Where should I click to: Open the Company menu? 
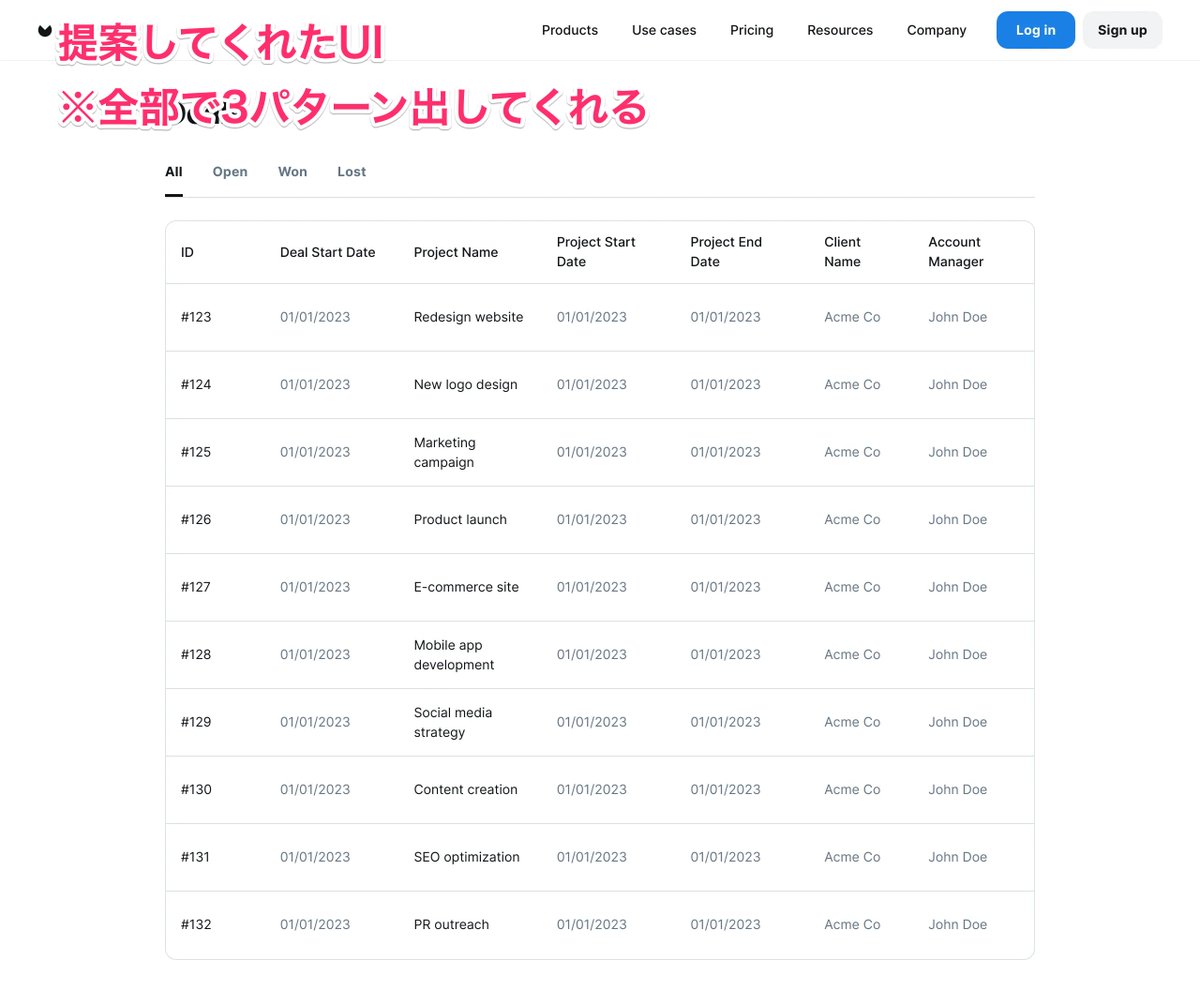937,30
